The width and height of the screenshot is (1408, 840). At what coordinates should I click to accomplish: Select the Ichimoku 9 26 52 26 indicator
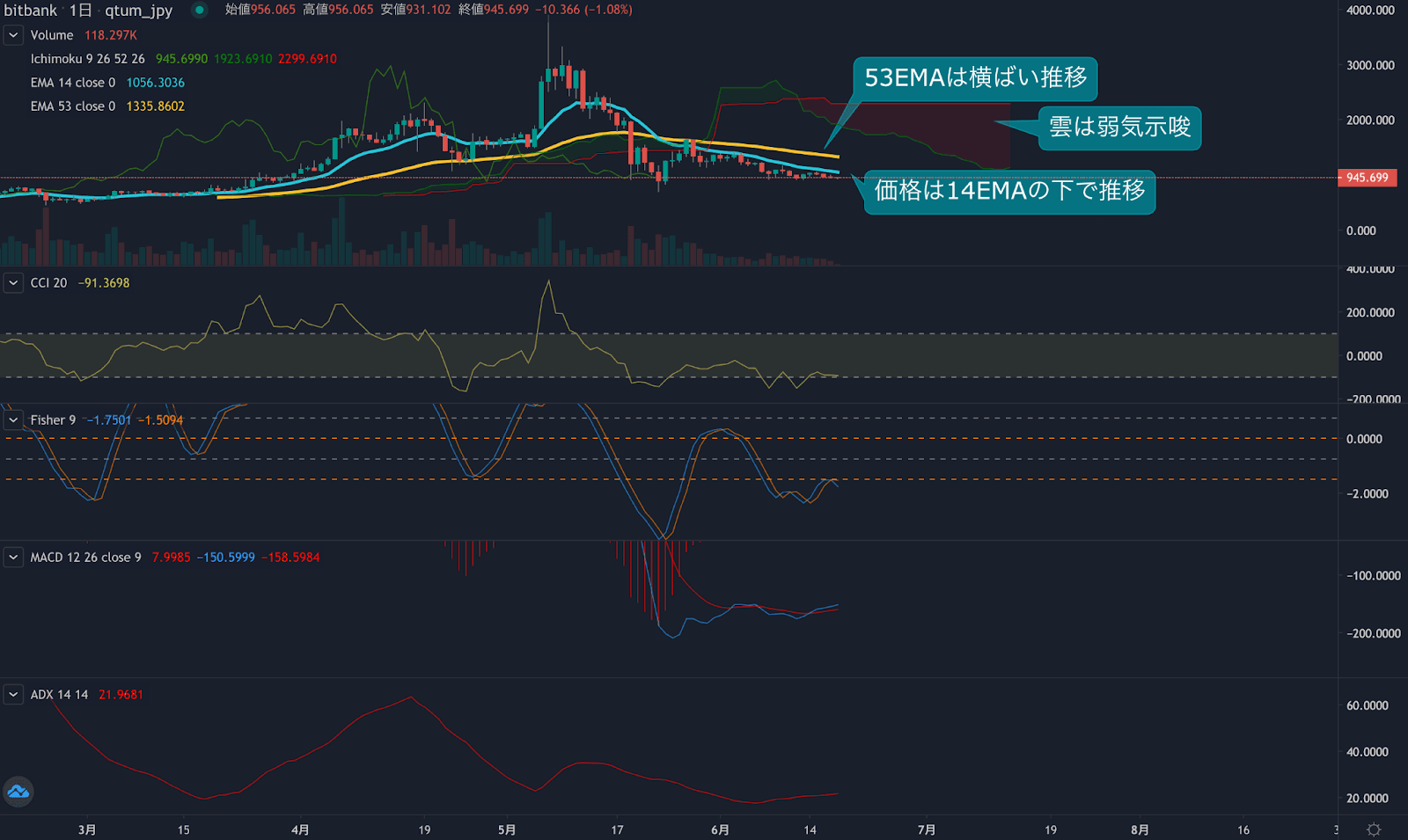(87, 59)
